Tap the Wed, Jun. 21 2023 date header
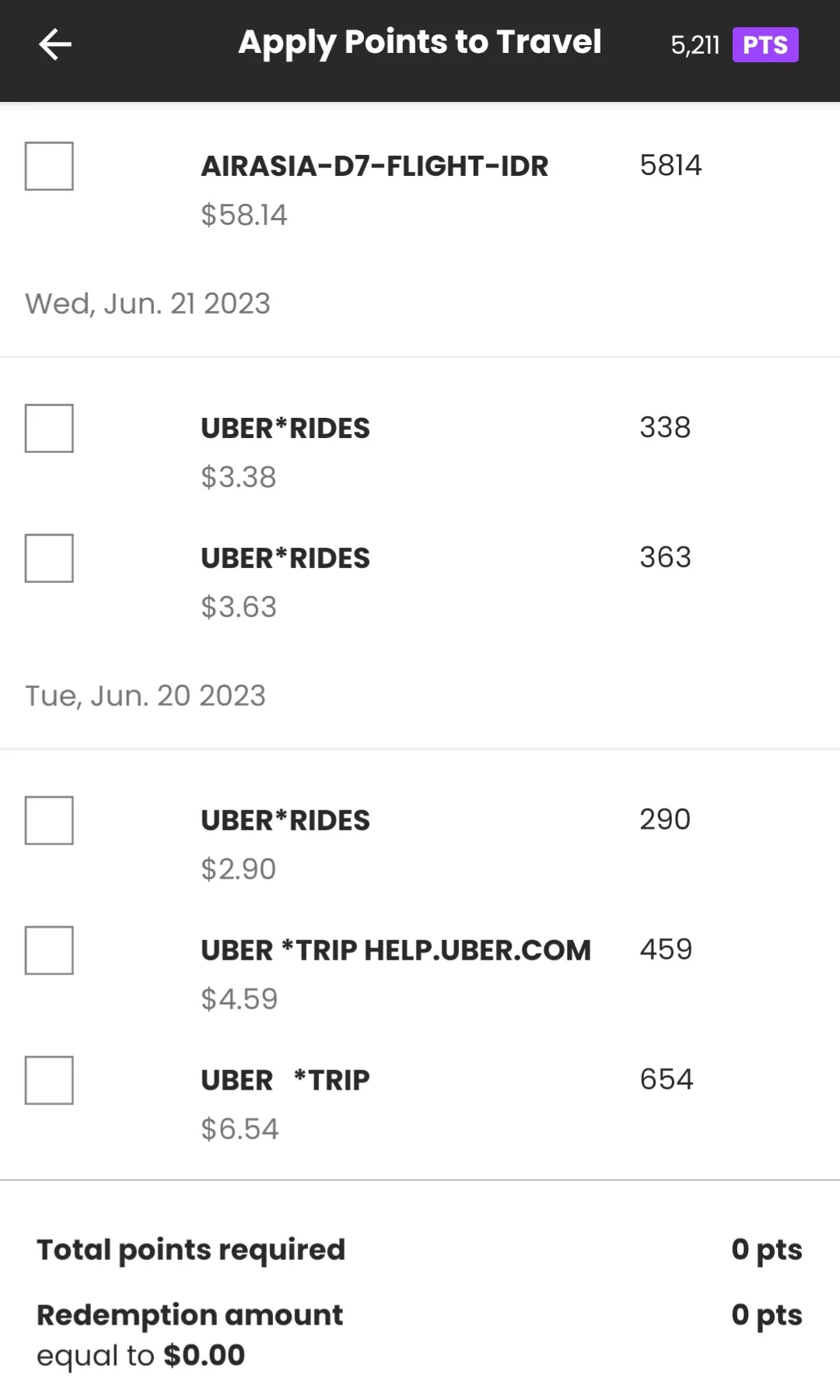This screenshot has height=1400, width=840. pyautogui.click(x=148, y=304)
